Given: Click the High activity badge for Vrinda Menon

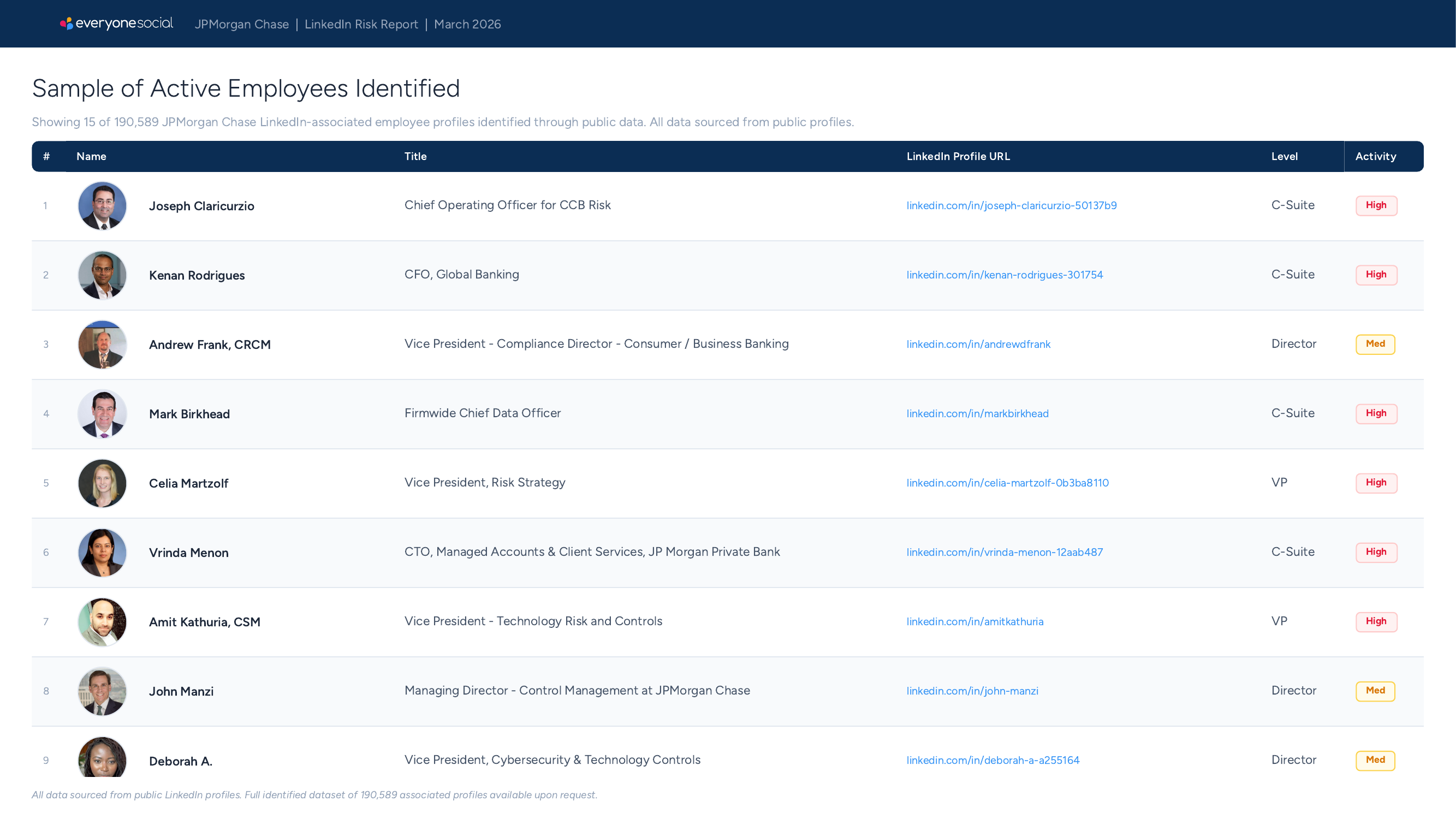Looking at the screenshot, I should coord(1376,552).
